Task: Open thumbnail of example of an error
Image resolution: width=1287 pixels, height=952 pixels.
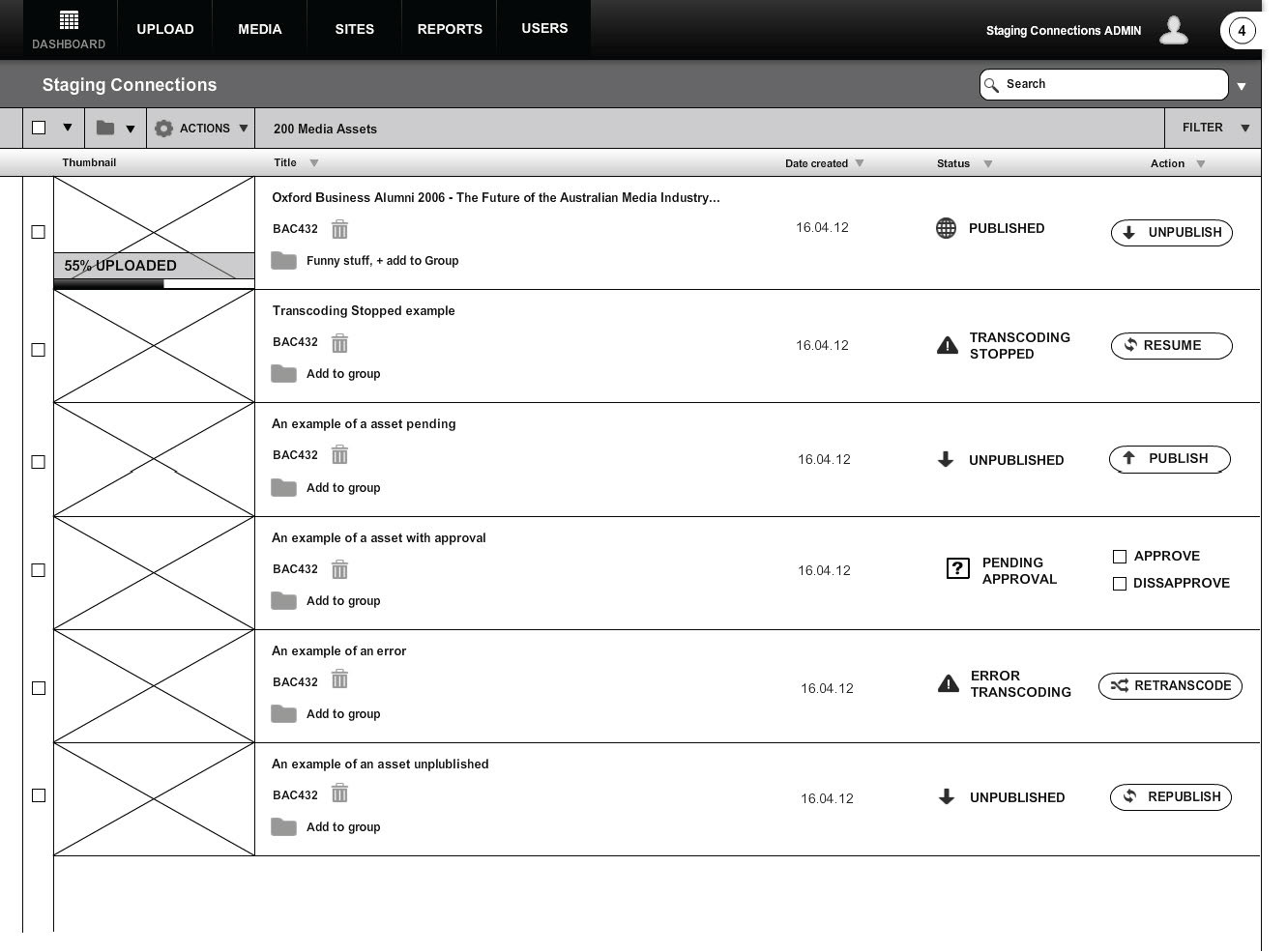Action: (x=154, y=686)
